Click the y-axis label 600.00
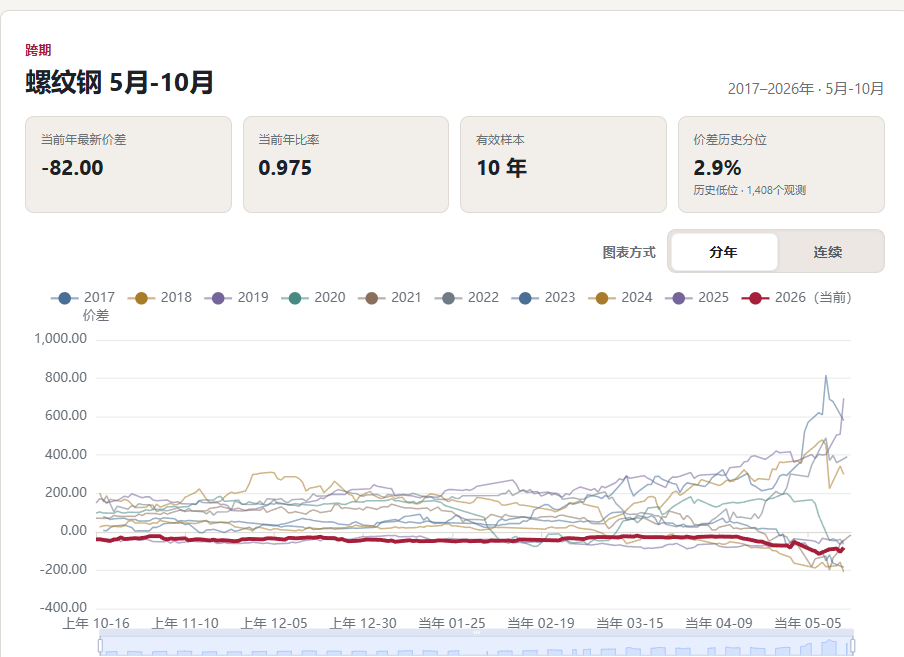Image resolution: width=904 pixels, height=657 pixels. pos(66,416)
